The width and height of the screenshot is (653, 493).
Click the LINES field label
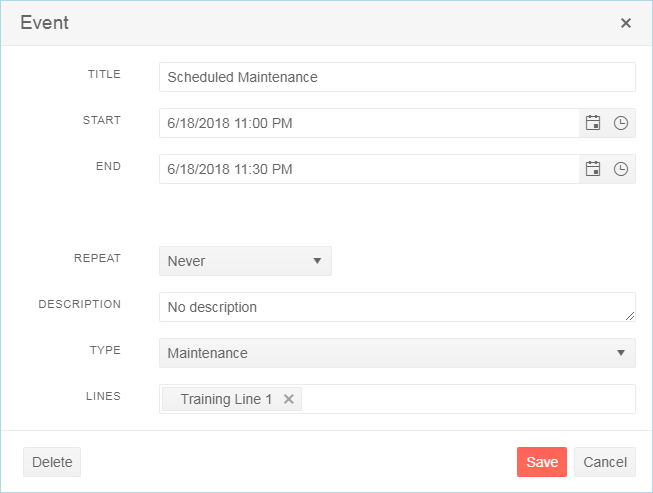point(102,396)
